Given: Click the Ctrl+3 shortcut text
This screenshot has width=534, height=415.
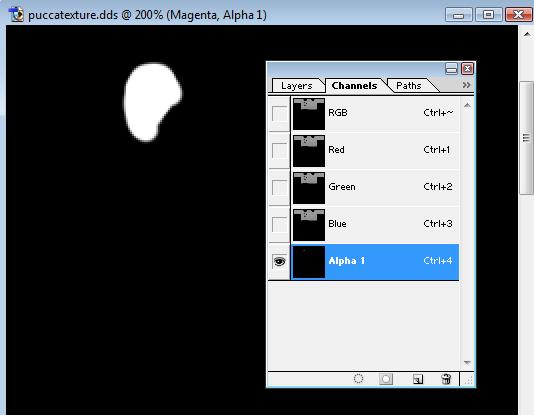Looking at the screenshot, I should pyautogui.click(x=438, y=224).
